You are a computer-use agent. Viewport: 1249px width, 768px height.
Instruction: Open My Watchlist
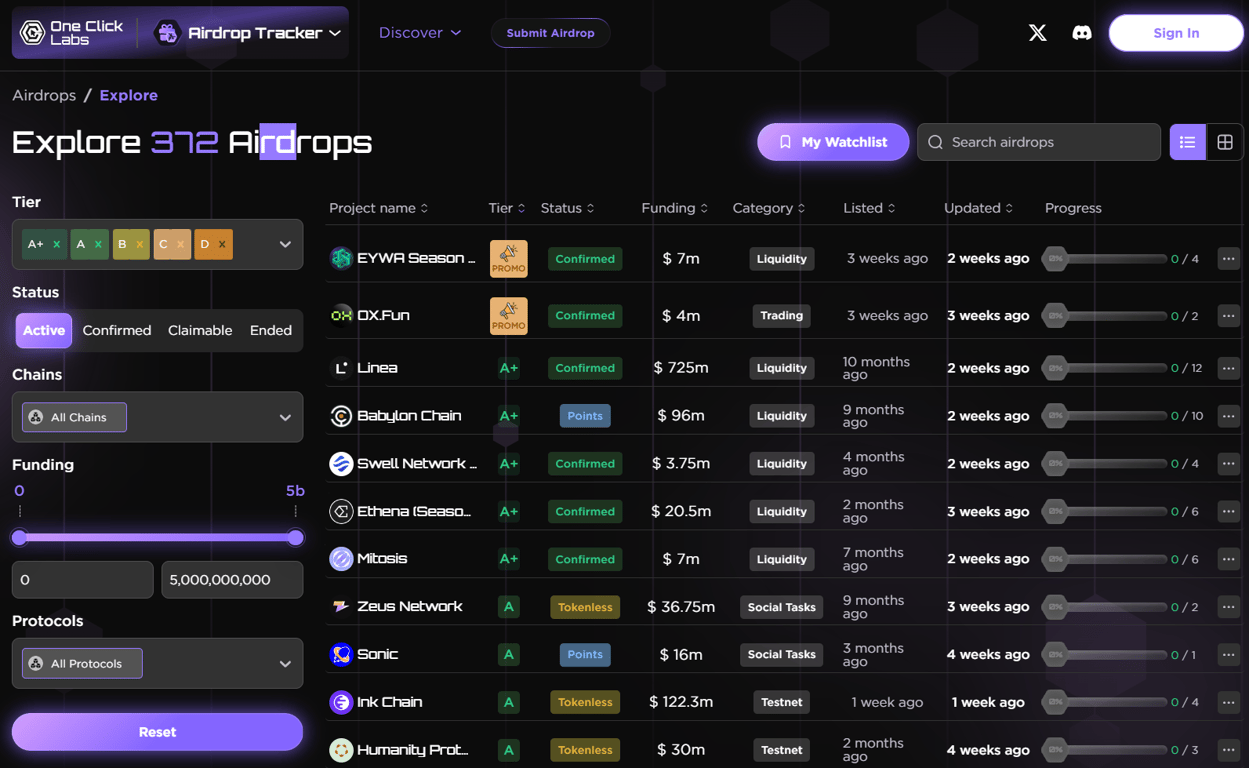(833, 141)
